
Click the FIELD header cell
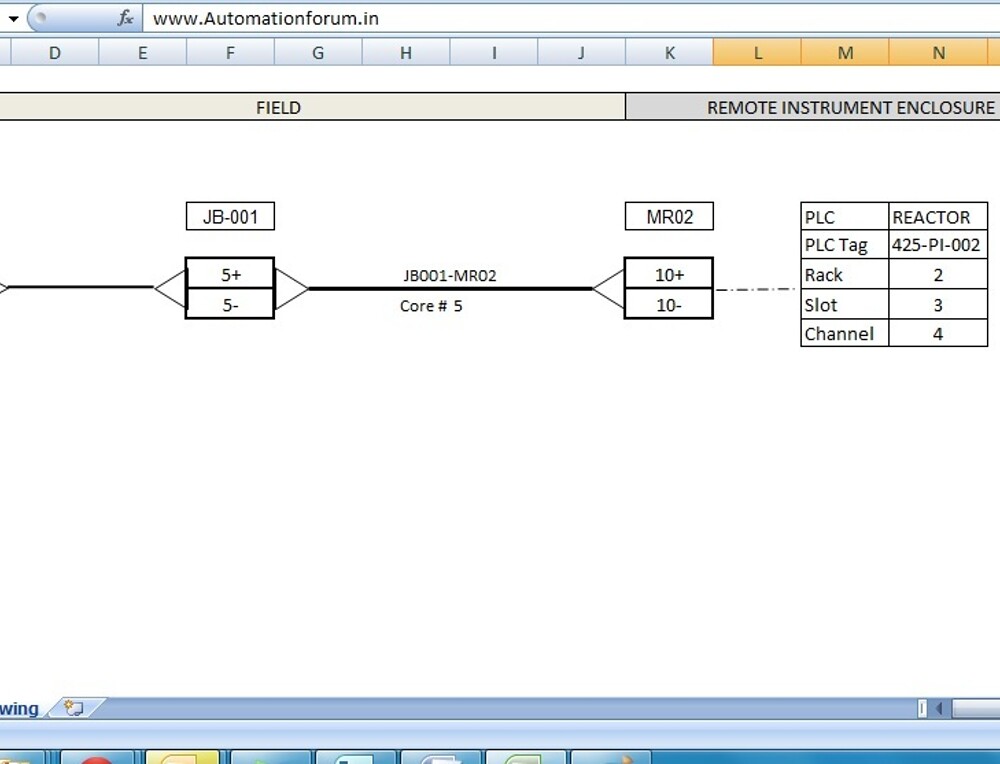(x=279, y=107)
